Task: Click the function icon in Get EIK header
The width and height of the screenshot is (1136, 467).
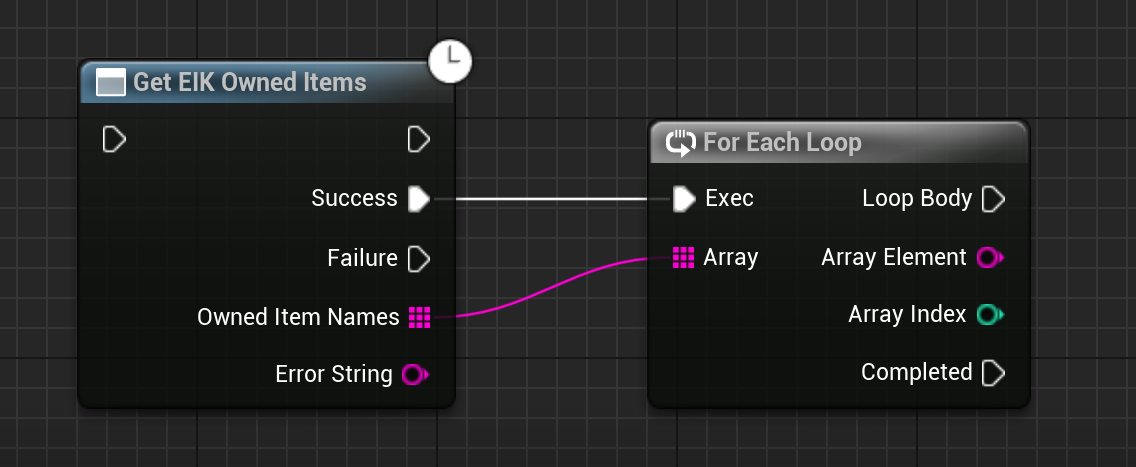Action: [110, 82]
